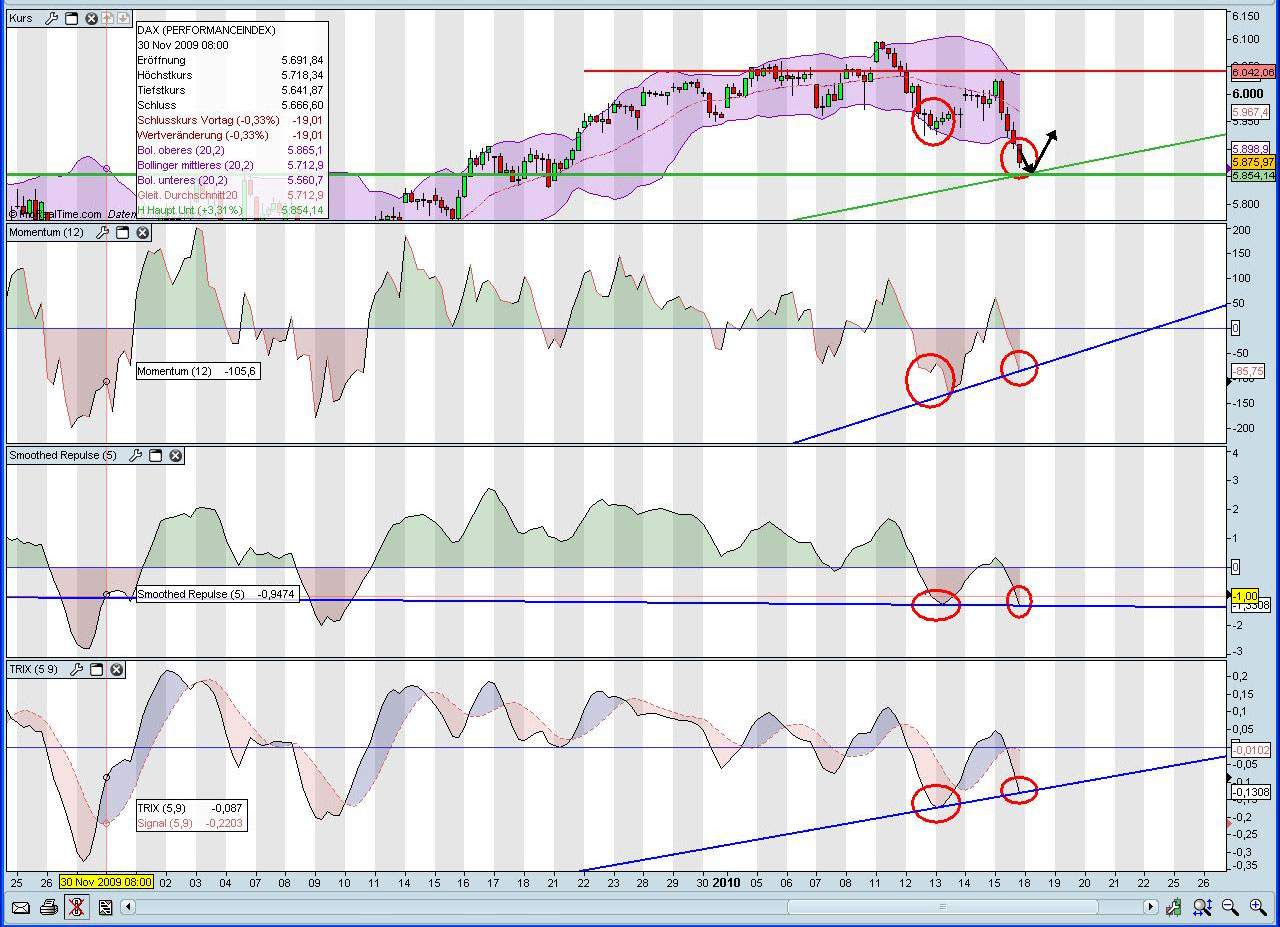Expand the Kurs panel upward

click(108, 18)
